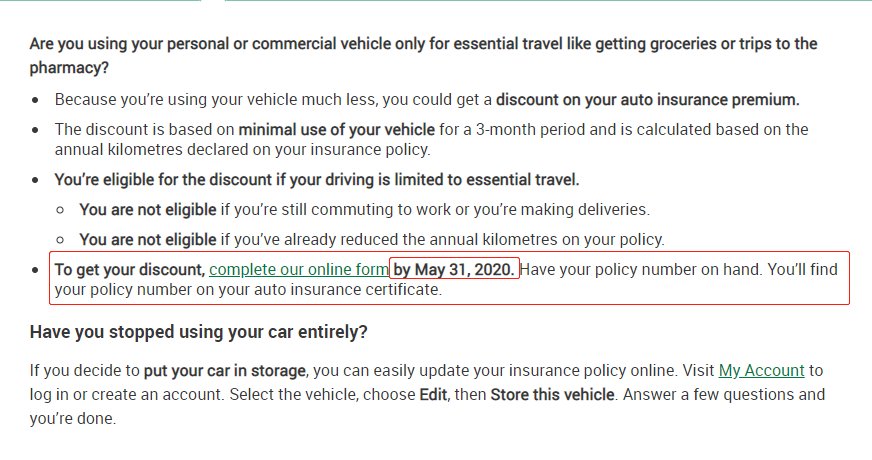872x460 pixels.
Task: Click the bold eligibility line about essential travel
Action: (x=317, y=180)
